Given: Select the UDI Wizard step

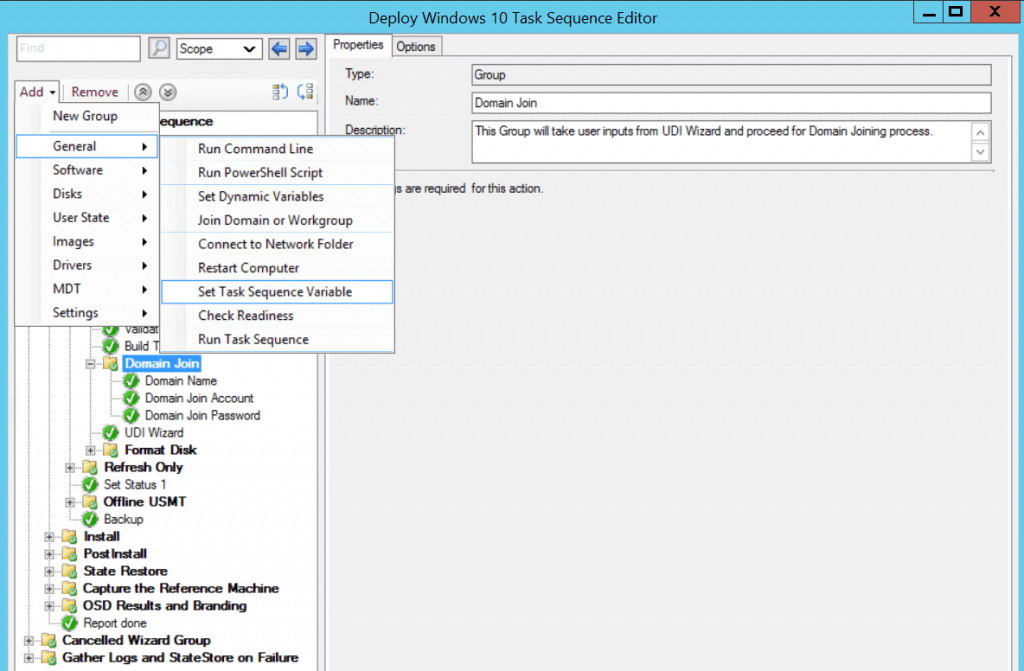Looking at the screenshot, I should pyautogui.click(x=154, y=433).
